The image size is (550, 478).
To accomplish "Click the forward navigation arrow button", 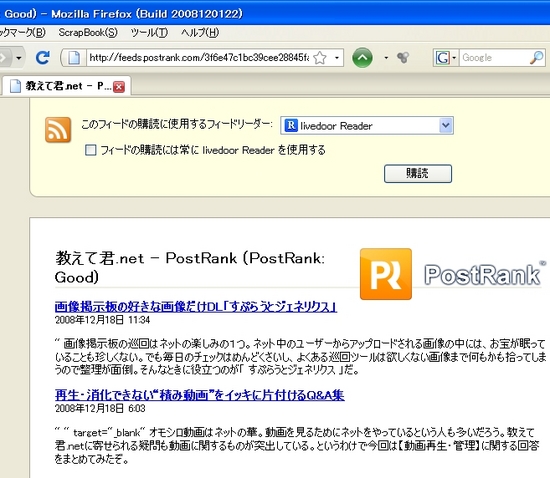I will [x=5, y=58].
